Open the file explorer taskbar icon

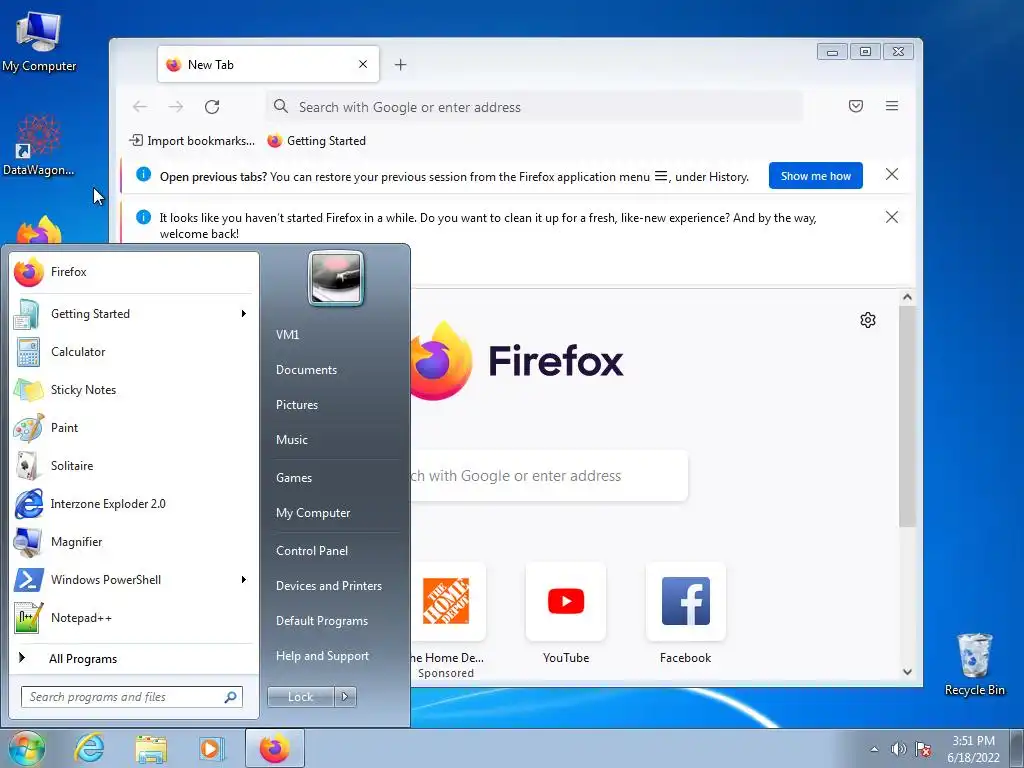tap(151, 748)
